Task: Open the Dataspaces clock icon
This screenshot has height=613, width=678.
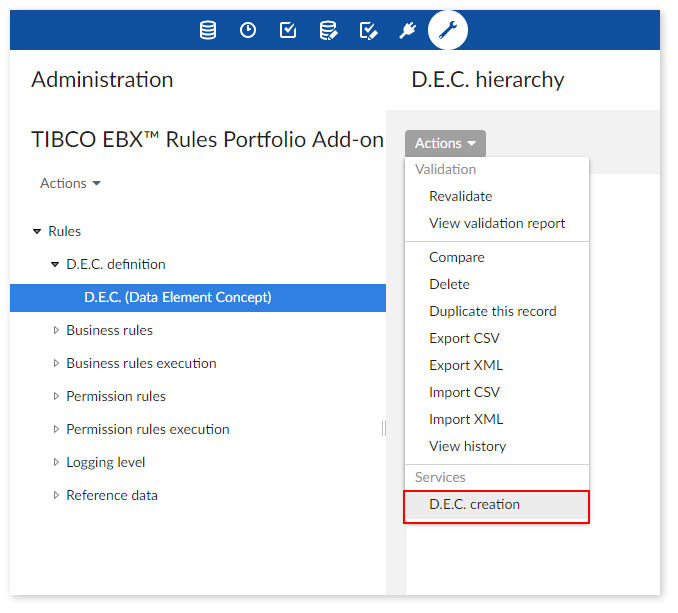Action: point(248,30)
